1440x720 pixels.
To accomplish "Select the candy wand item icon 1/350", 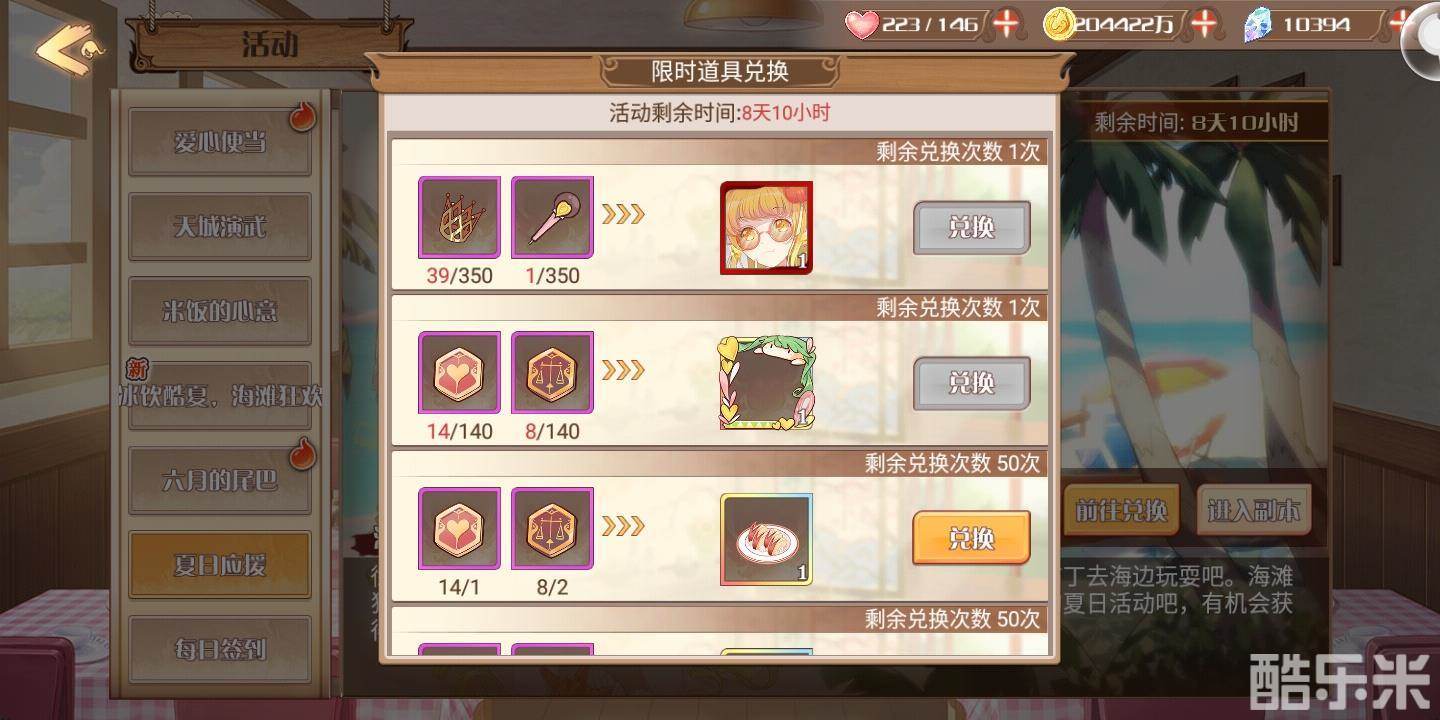I will (552, 218).
